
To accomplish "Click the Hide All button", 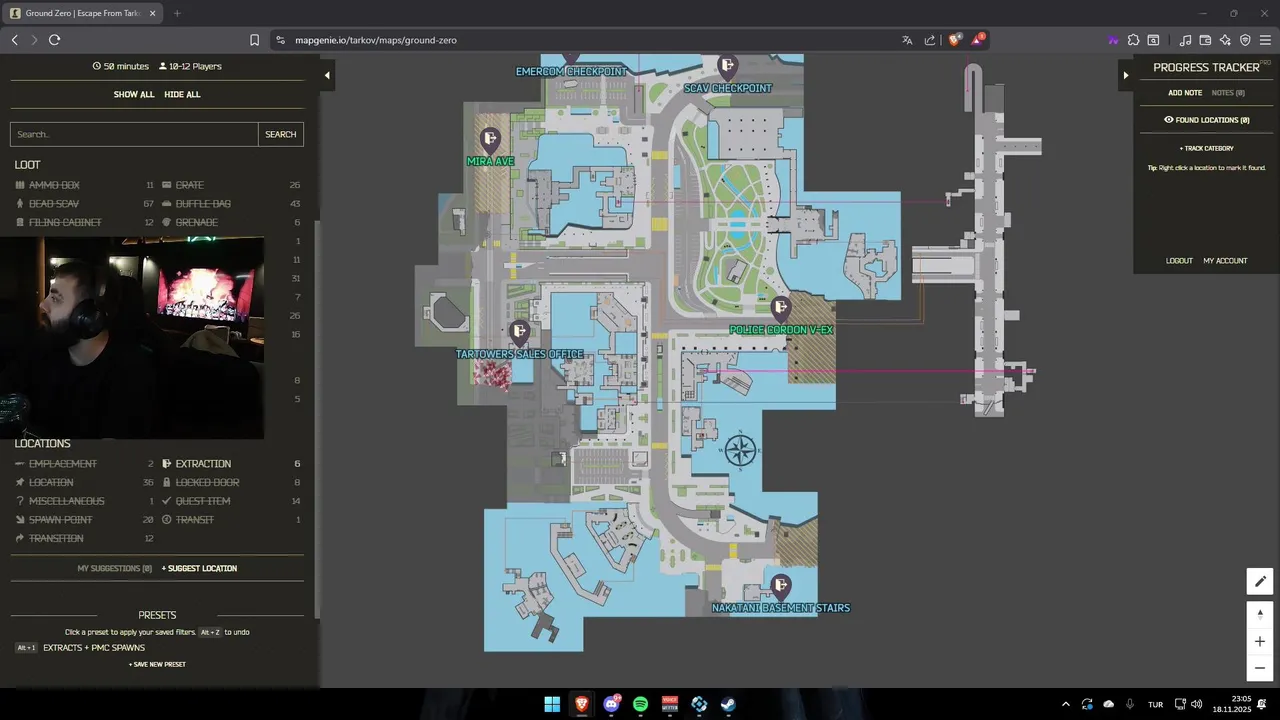I will click(182, 94).
